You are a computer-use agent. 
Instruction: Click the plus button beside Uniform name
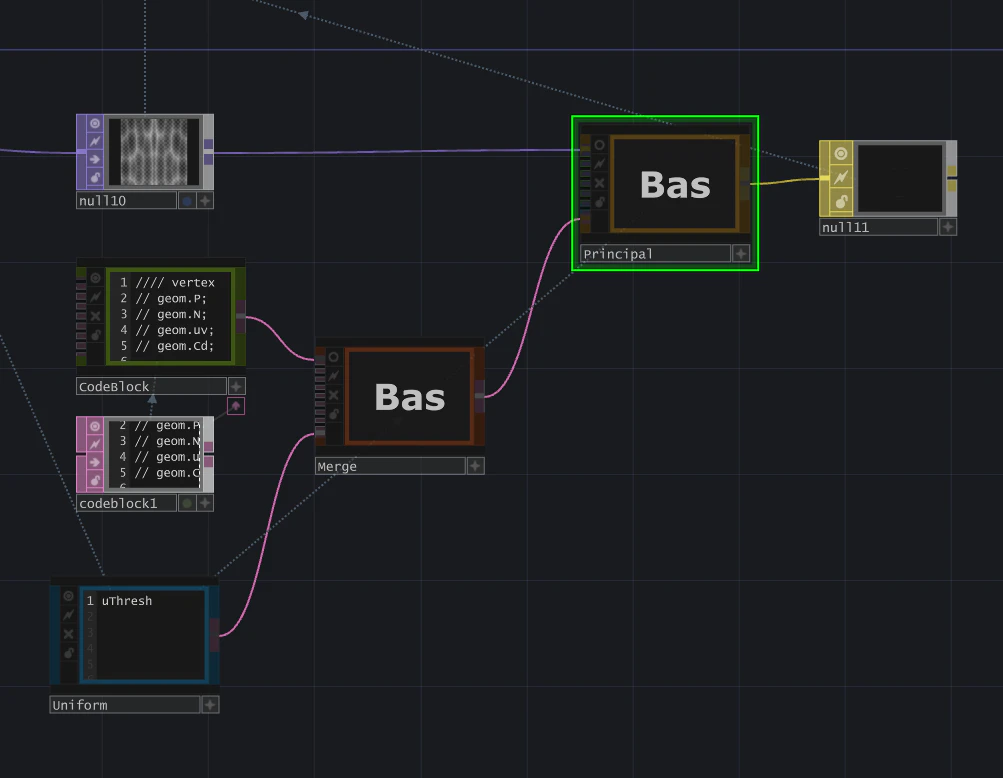coord(209,705)
